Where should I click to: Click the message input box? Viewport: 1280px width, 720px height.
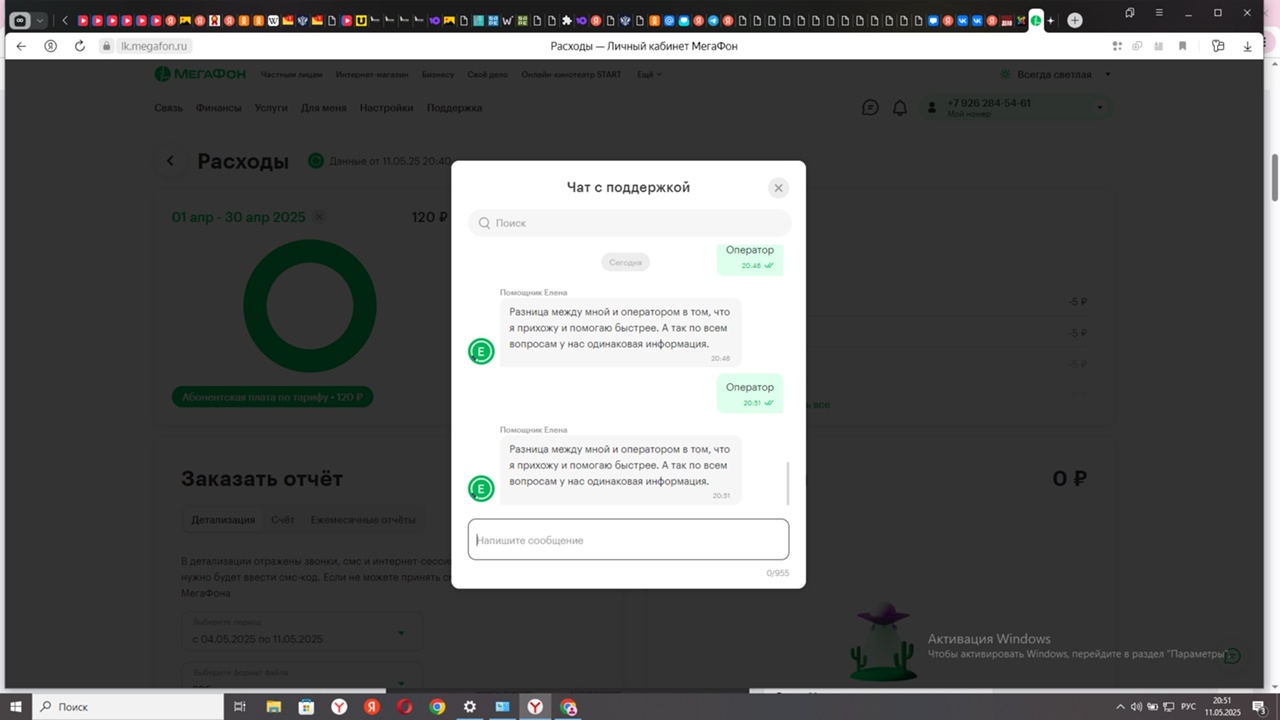point(628,539)
